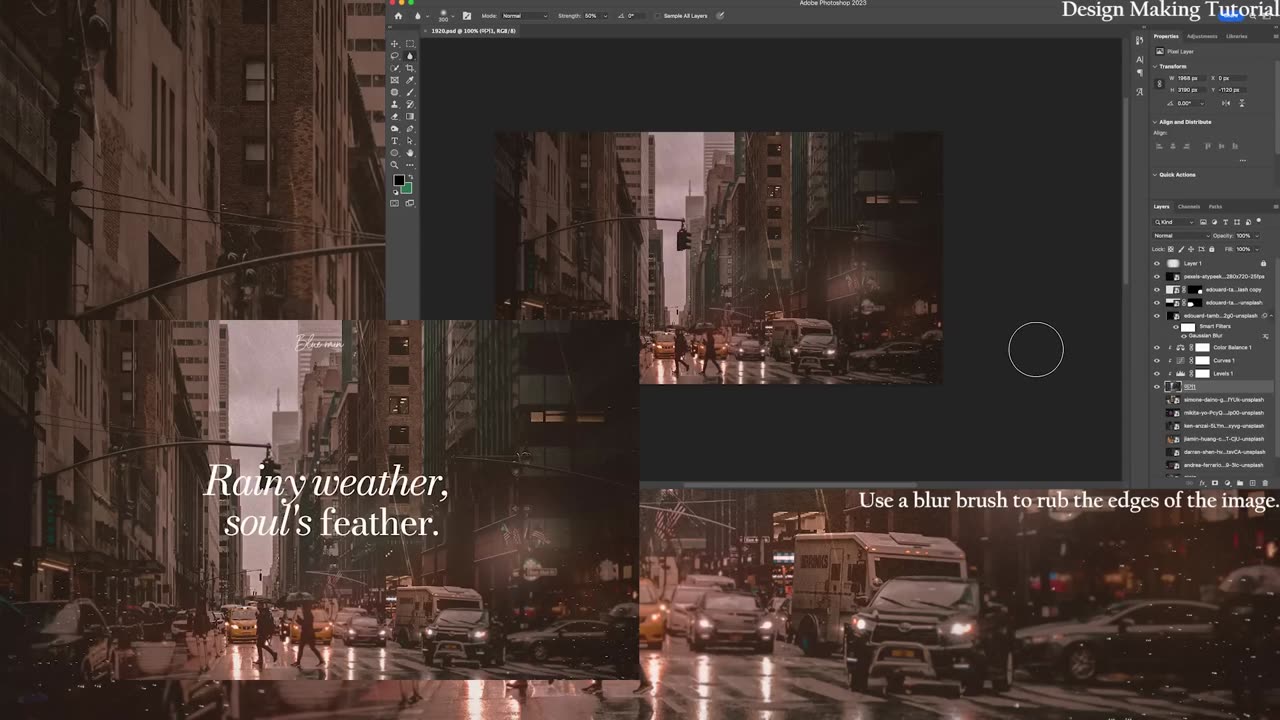Open the layer blend mode dropdown
The width and height of the screenshot is (1280, 720).
click(1180, 236)
